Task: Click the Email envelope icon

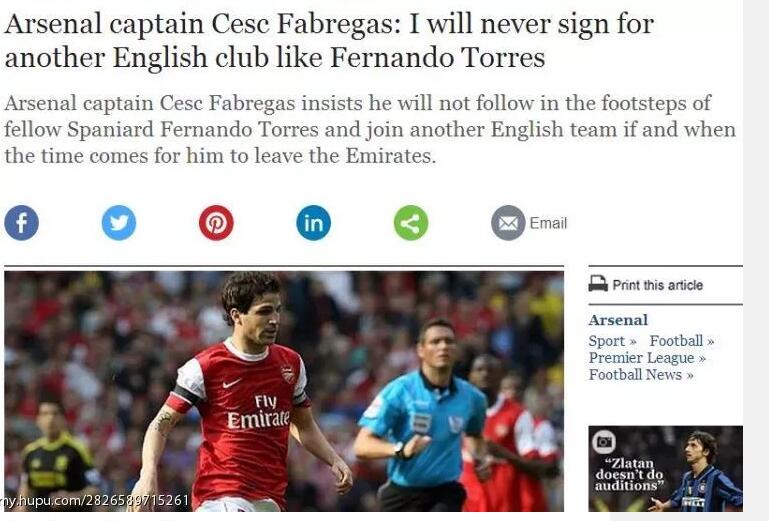Action: (508, 223)
